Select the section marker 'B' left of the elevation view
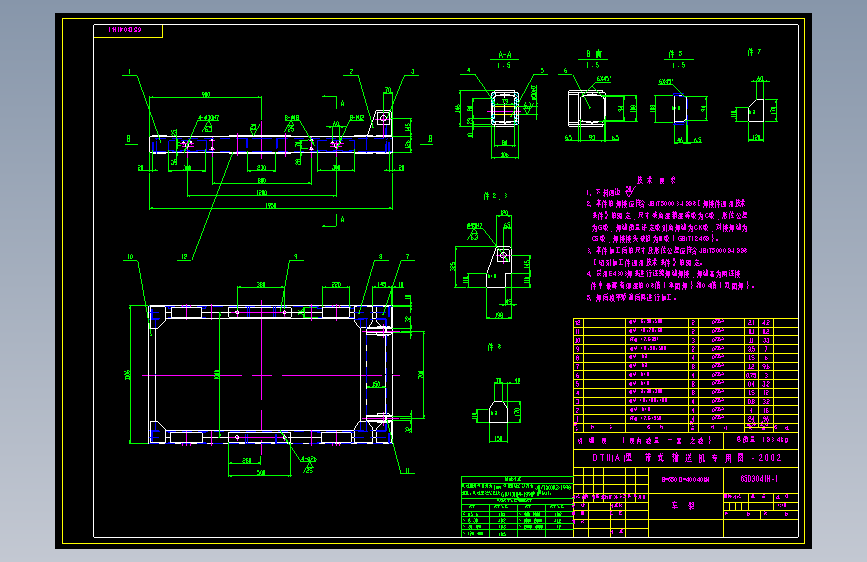 click(129, 139)
